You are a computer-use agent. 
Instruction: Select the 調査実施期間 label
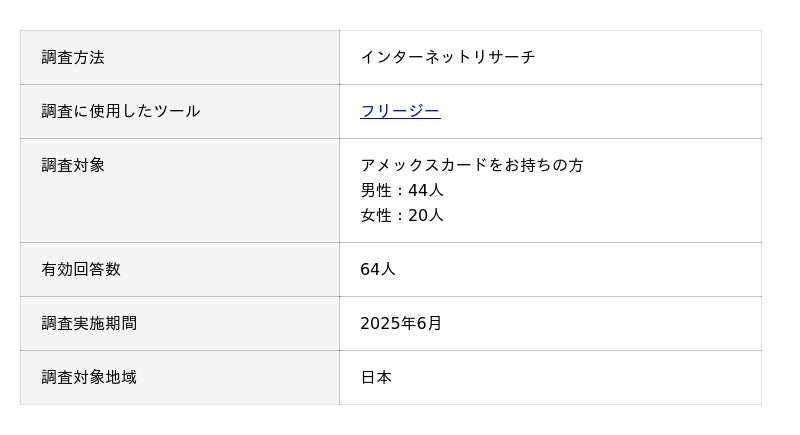click(89, 323)
